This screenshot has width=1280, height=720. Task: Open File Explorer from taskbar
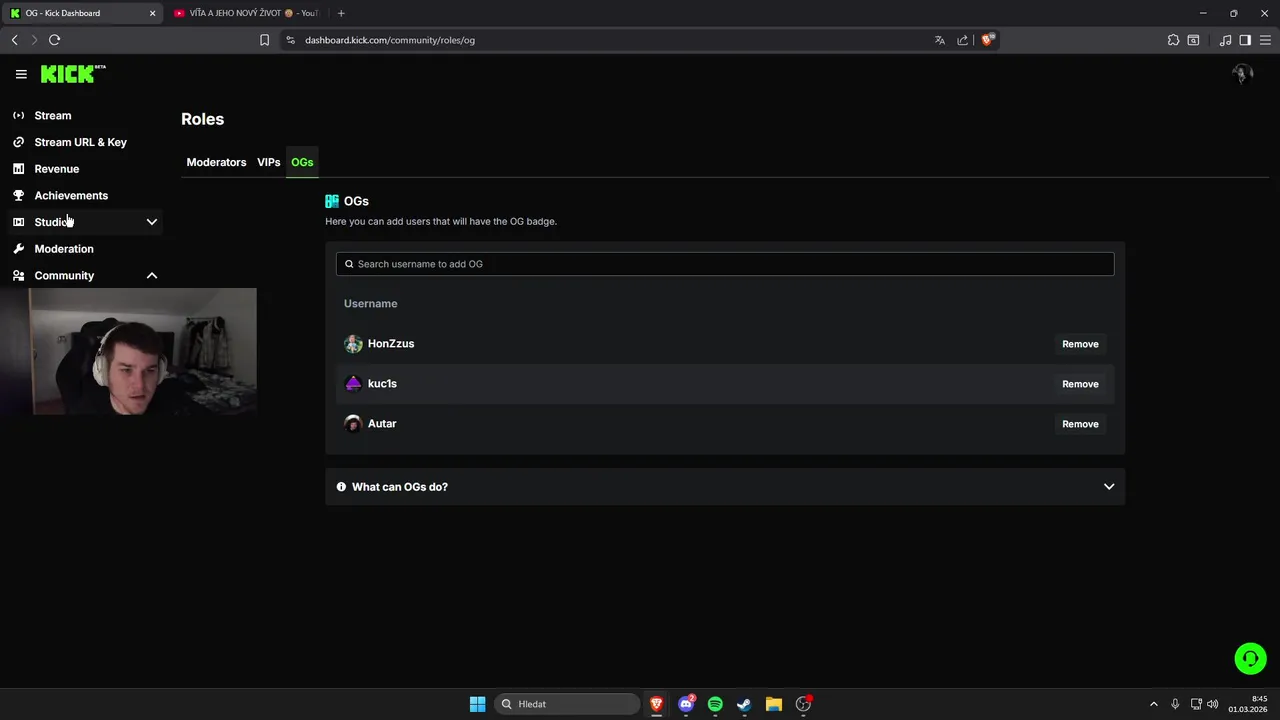773,704
